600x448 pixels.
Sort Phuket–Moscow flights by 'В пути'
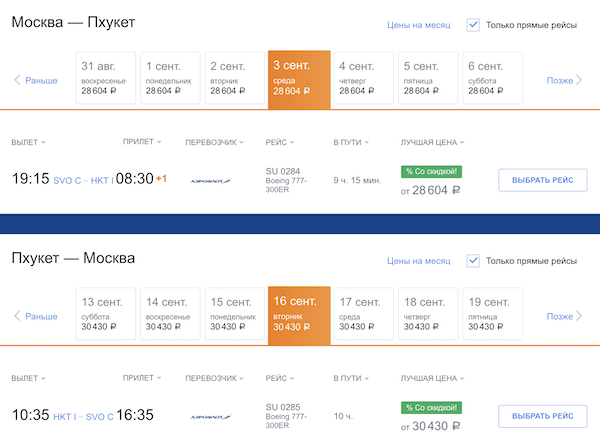[x=350, y=378]
